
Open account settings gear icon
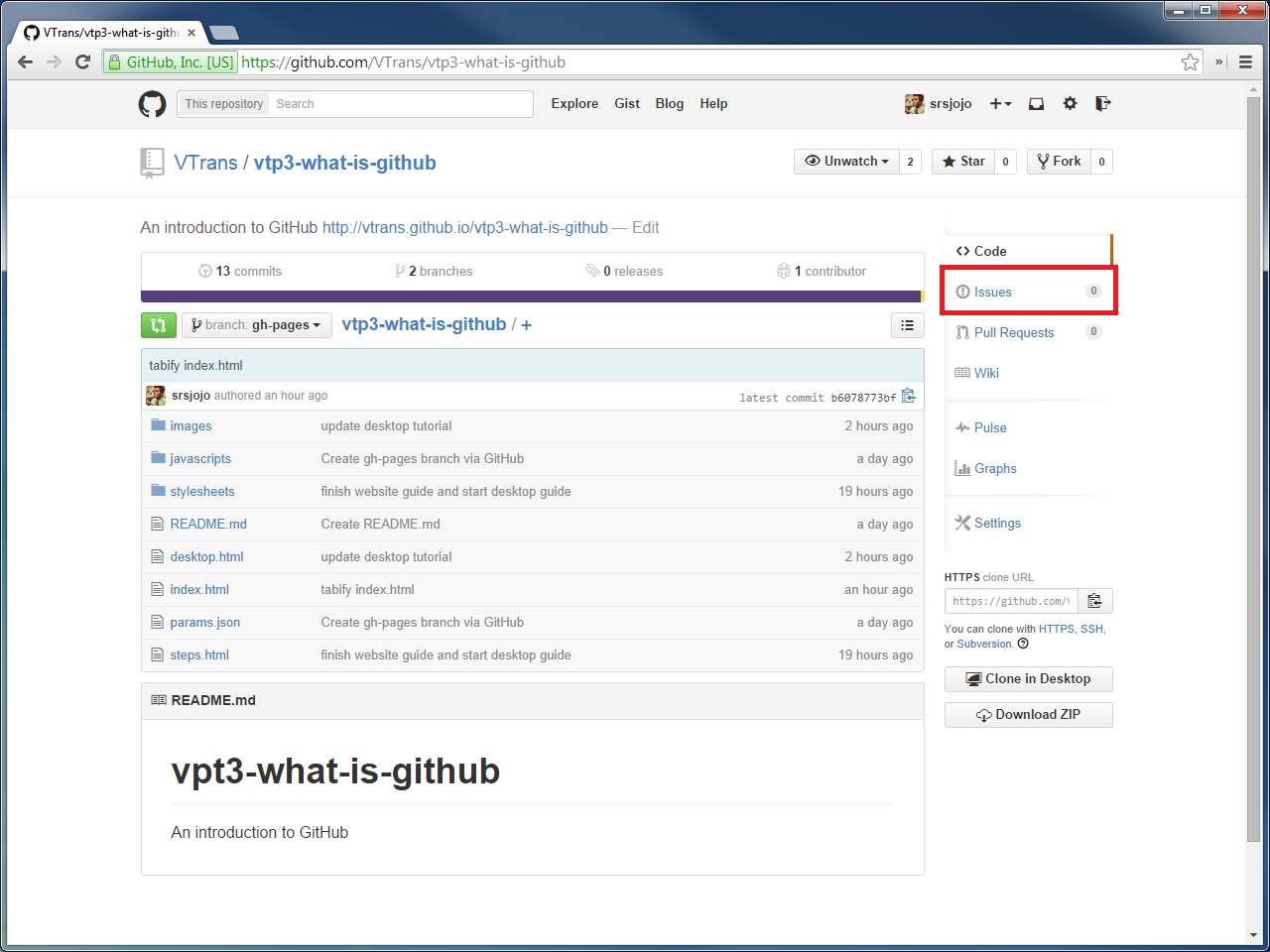click(1070, 103)
